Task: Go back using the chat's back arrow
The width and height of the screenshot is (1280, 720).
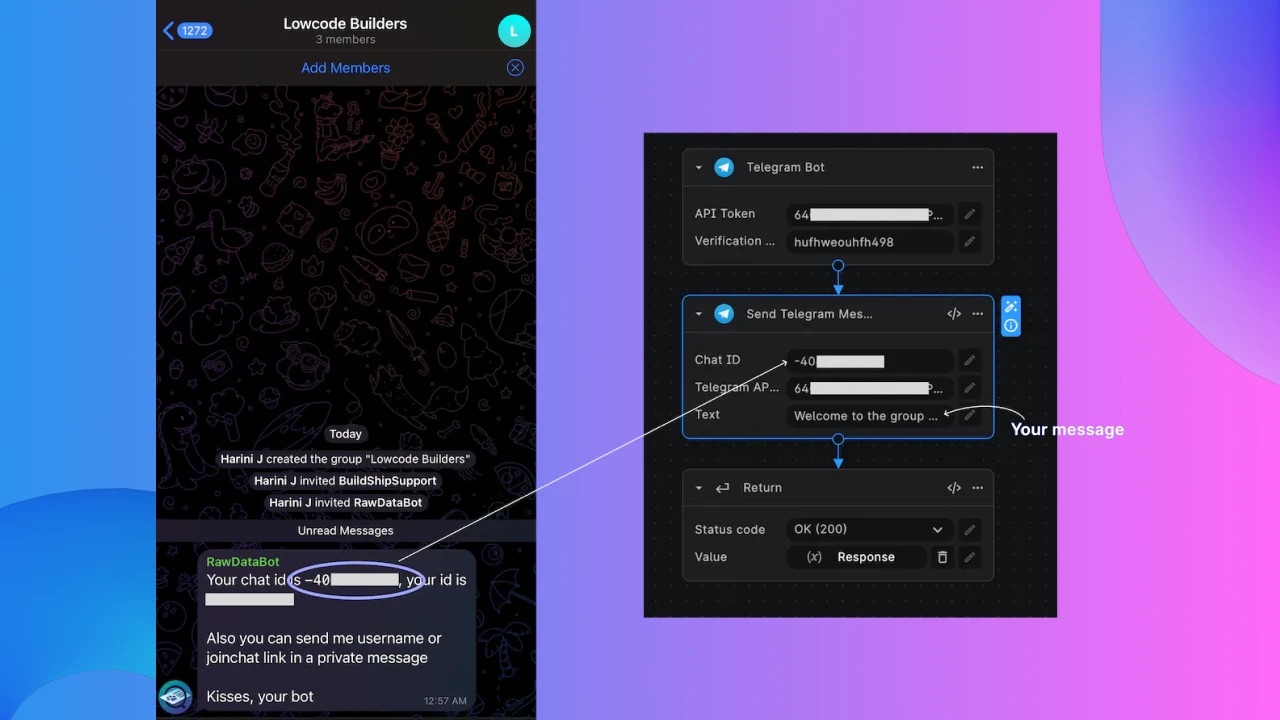Action: tap(168, 31)
